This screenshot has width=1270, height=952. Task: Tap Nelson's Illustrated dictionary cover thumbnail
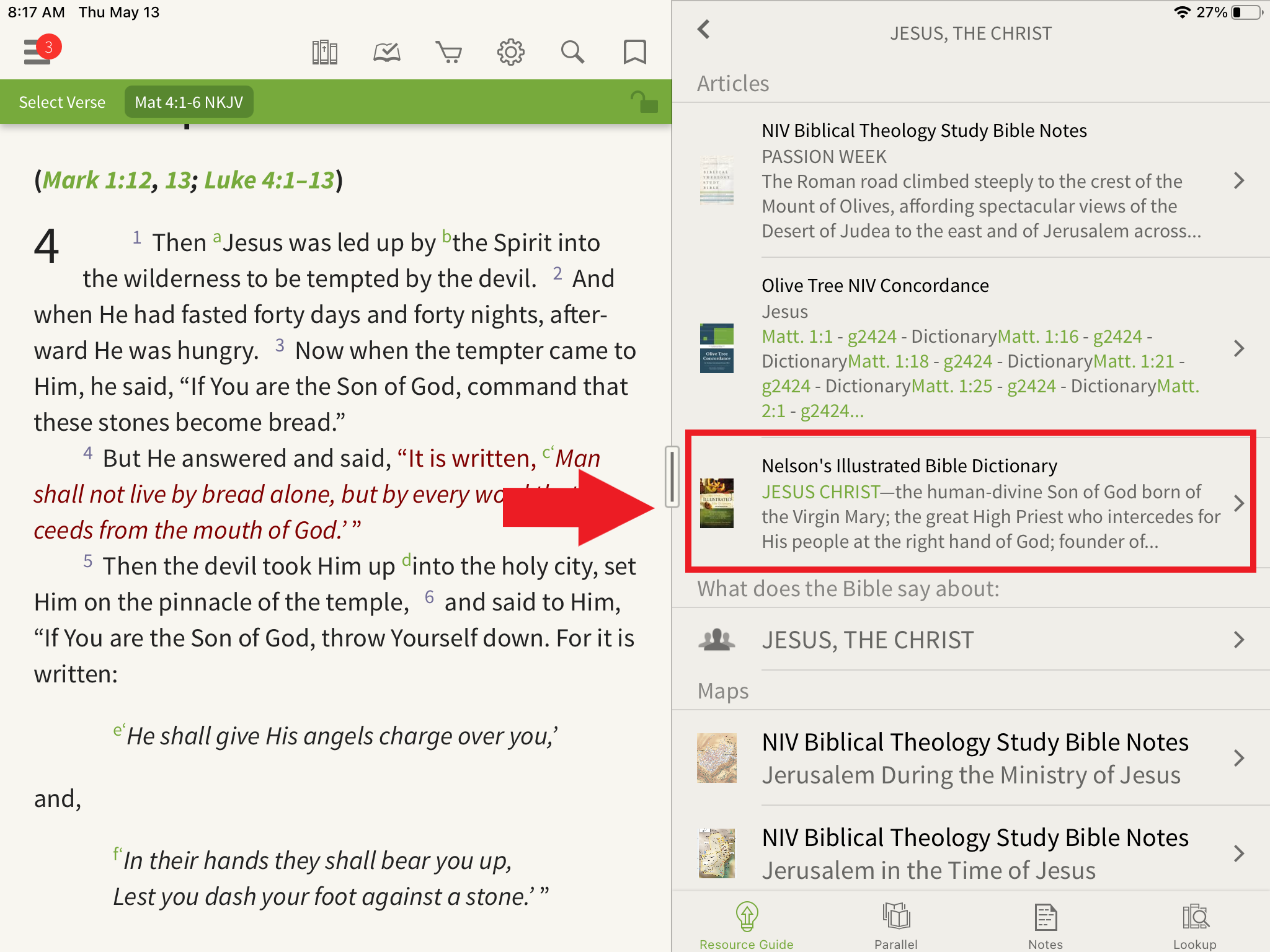point(716,503)
